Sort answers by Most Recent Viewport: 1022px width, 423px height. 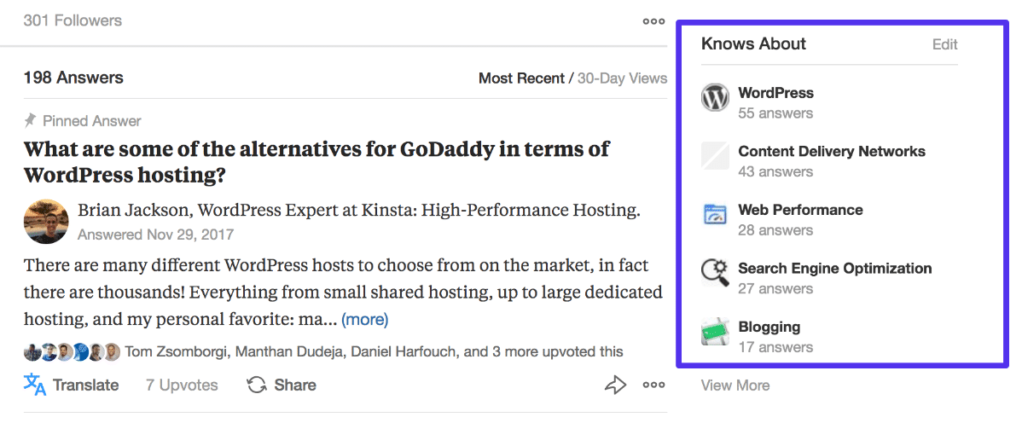pyautogui.click(x=520, y=78)
